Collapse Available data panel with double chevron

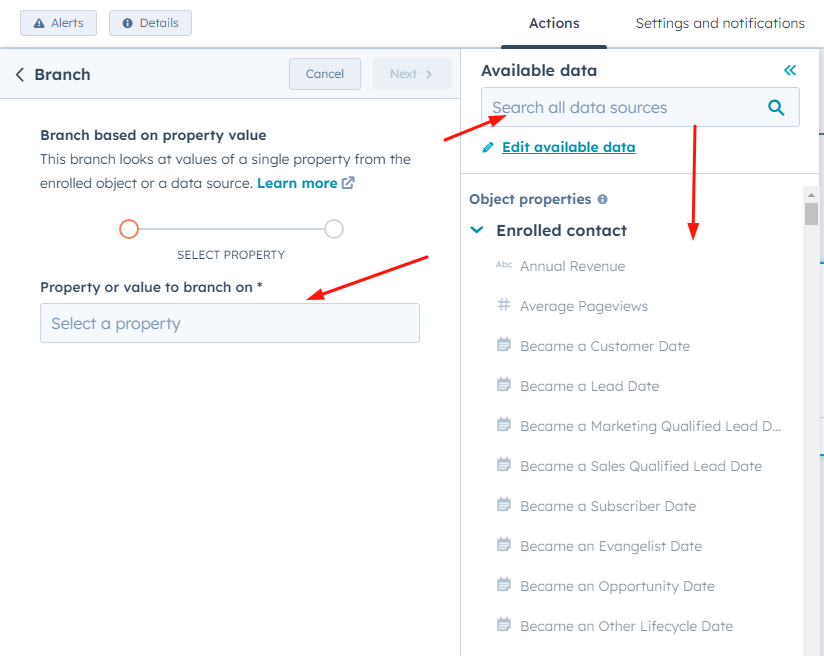(790, 70)
